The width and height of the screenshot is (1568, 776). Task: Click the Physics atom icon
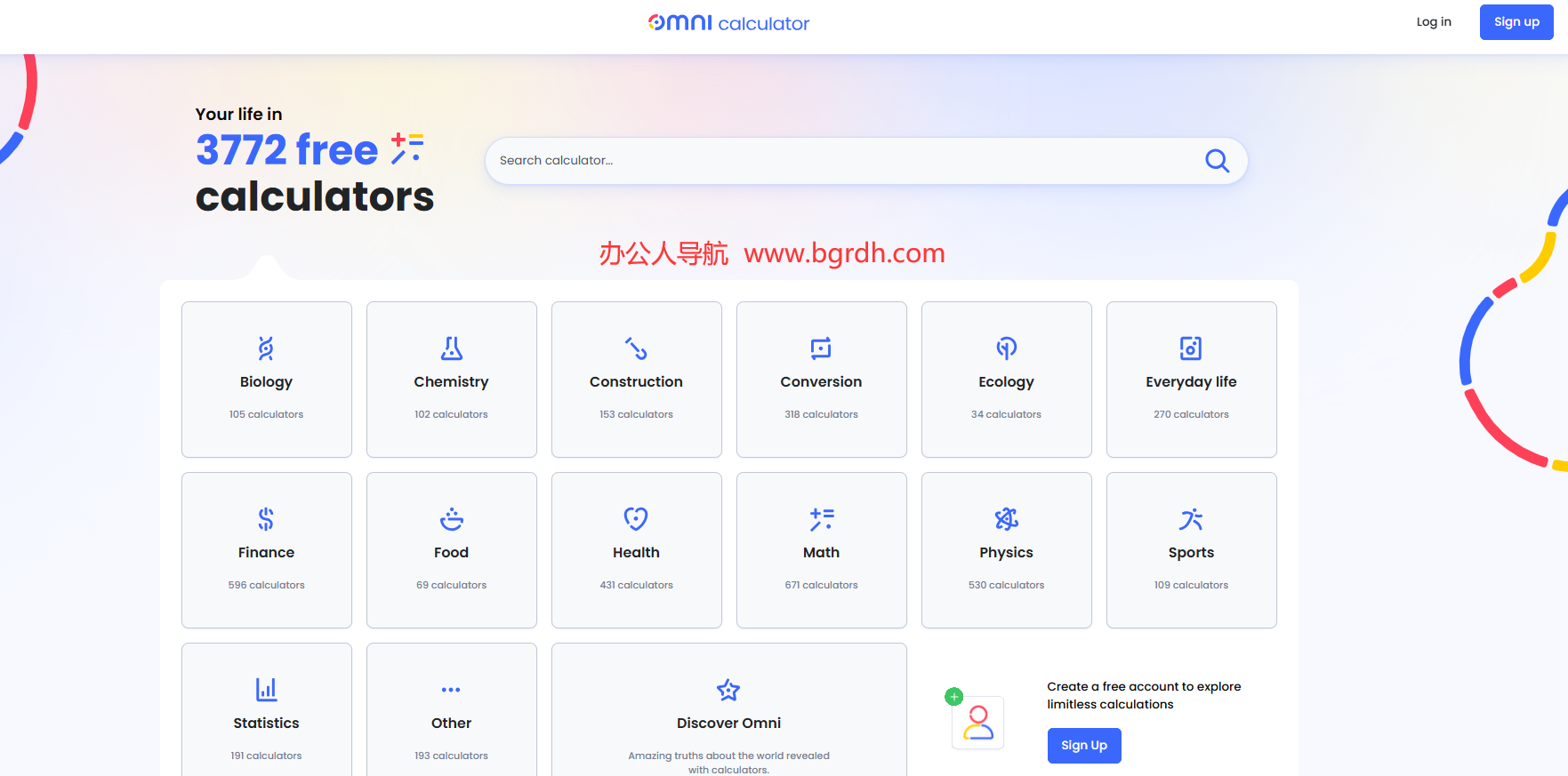pos(1007,519)
